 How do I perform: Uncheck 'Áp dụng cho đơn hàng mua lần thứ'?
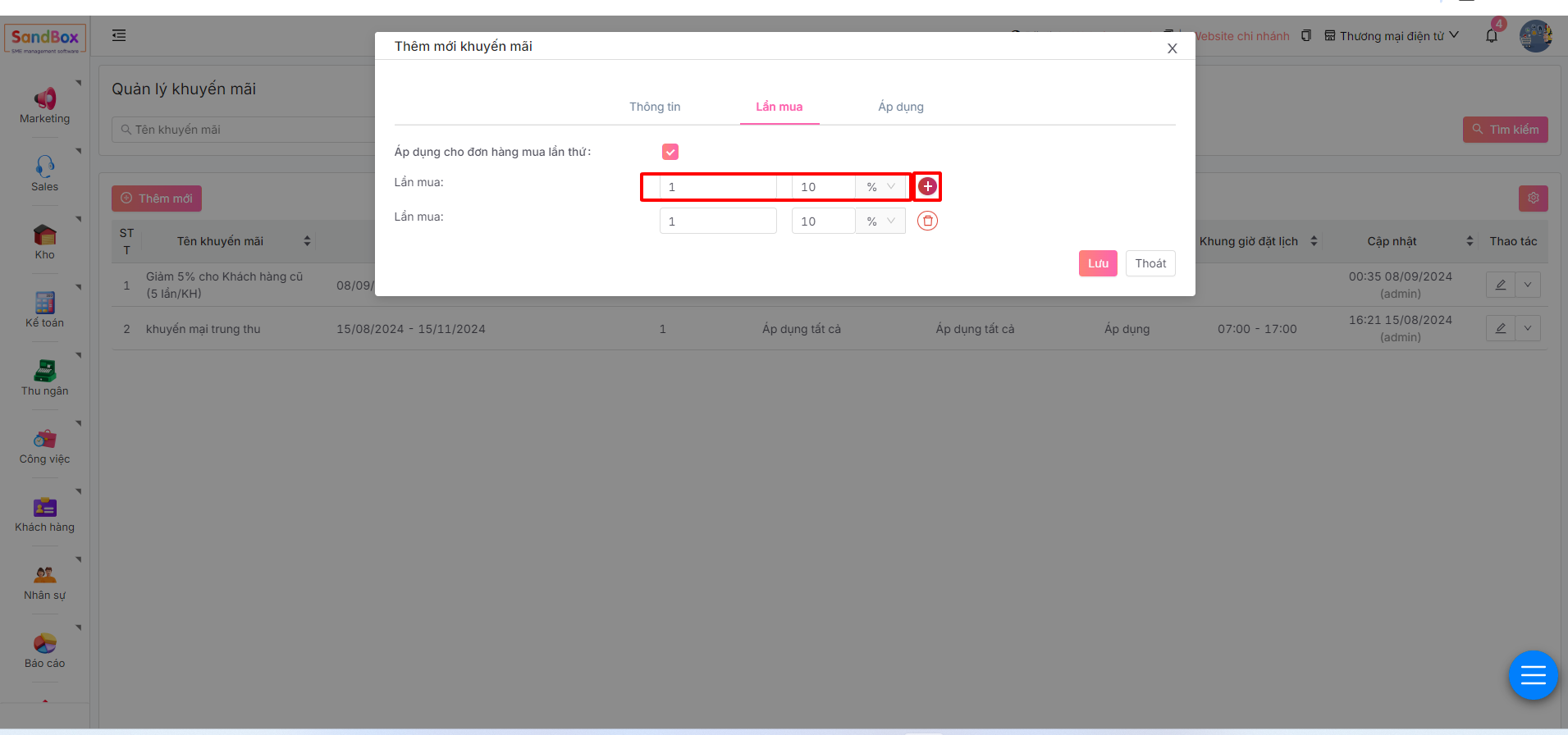pyautogui.click(x=670, y=152)
